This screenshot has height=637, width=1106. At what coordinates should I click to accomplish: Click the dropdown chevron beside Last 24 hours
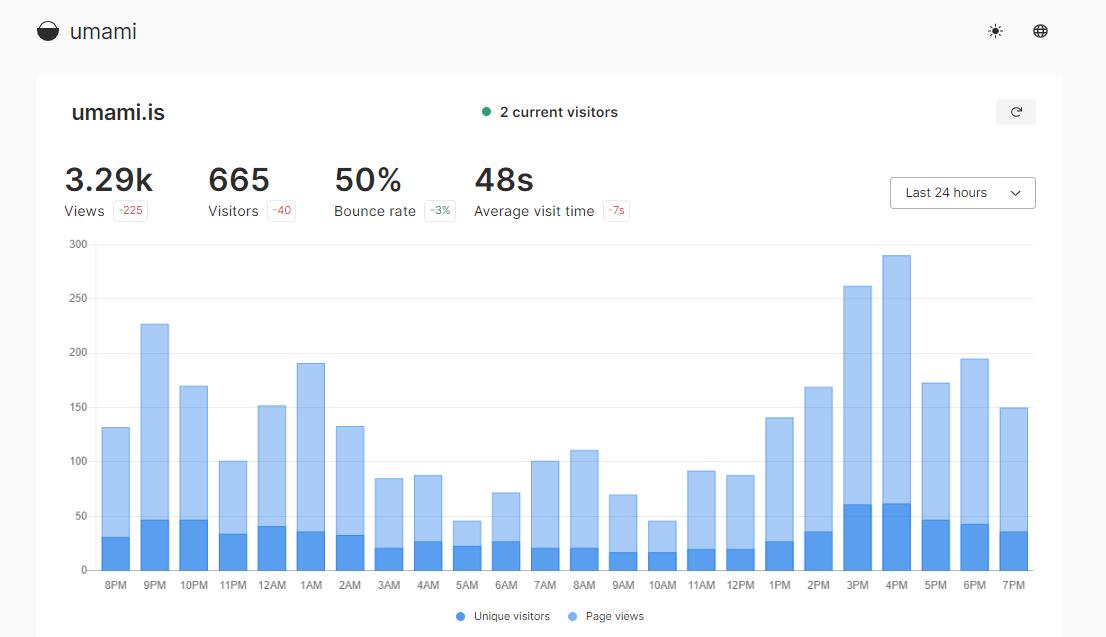tap(1015, 193)
